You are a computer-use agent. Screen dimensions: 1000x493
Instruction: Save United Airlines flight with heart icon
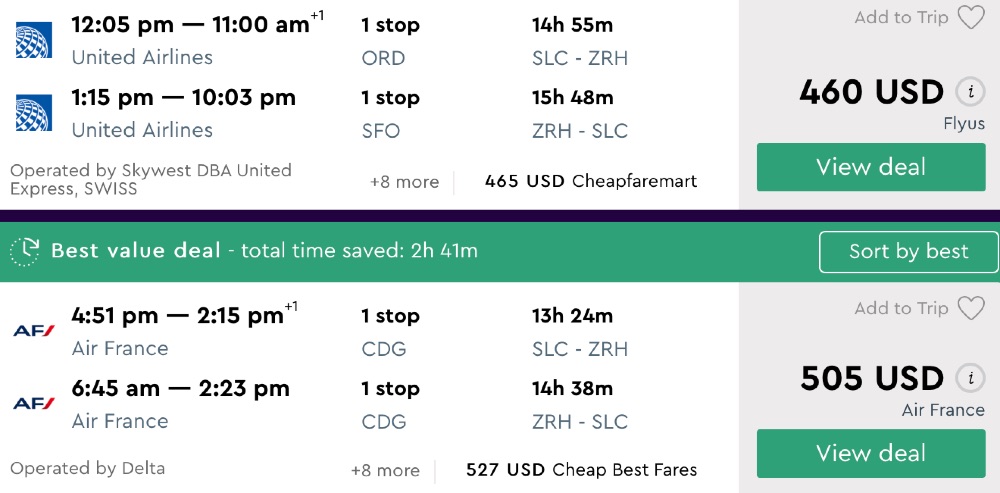[971, 18]
